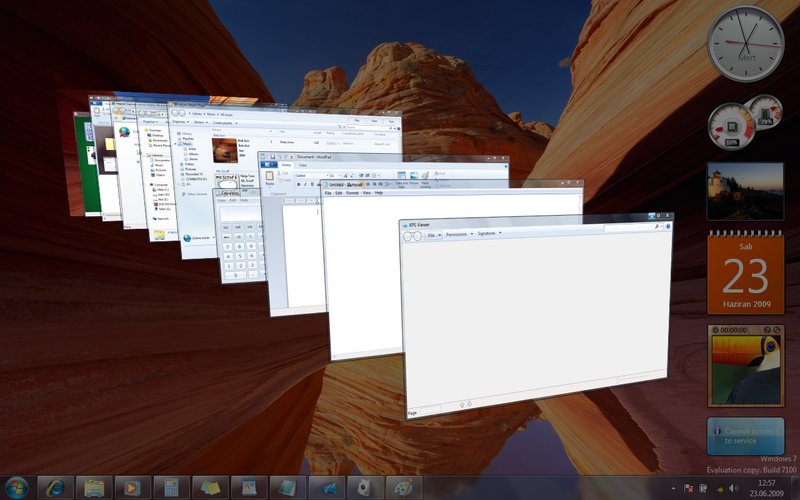Click the back button in XPS Viewer
Image resolution: width=800 pixels, height=500 pixels.
coord(408,237)
